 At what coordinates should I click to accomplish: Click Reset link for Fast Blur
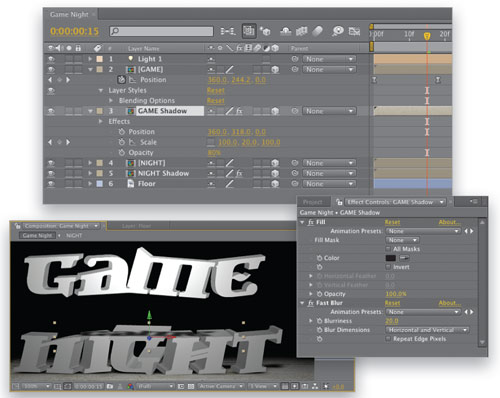[x=392, y=303]
